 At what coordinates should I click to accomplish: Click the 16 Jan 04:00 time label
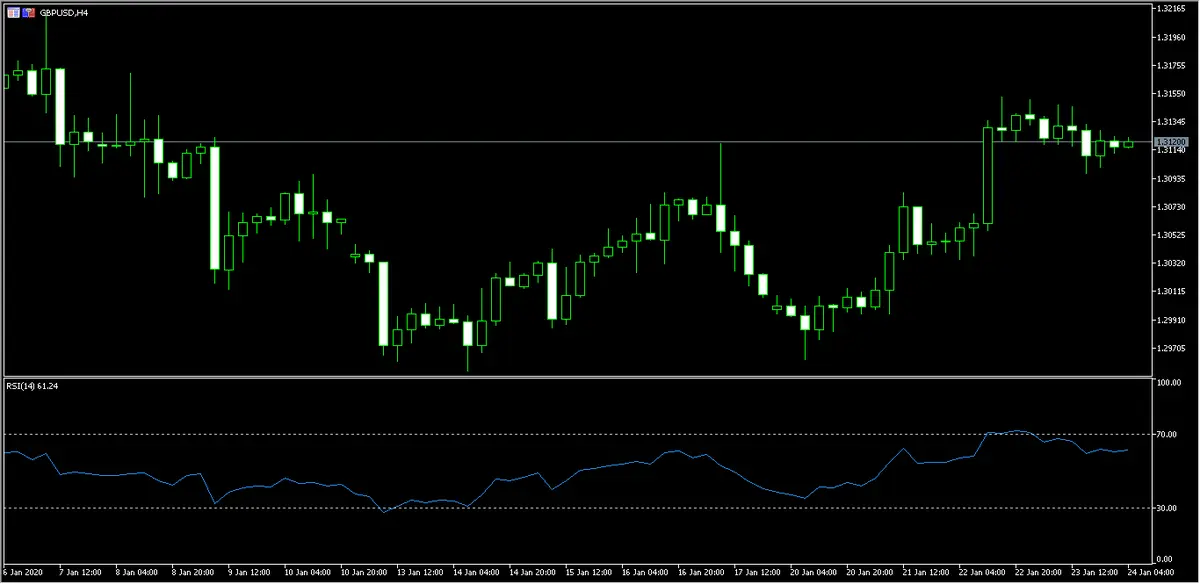point(647,573)
